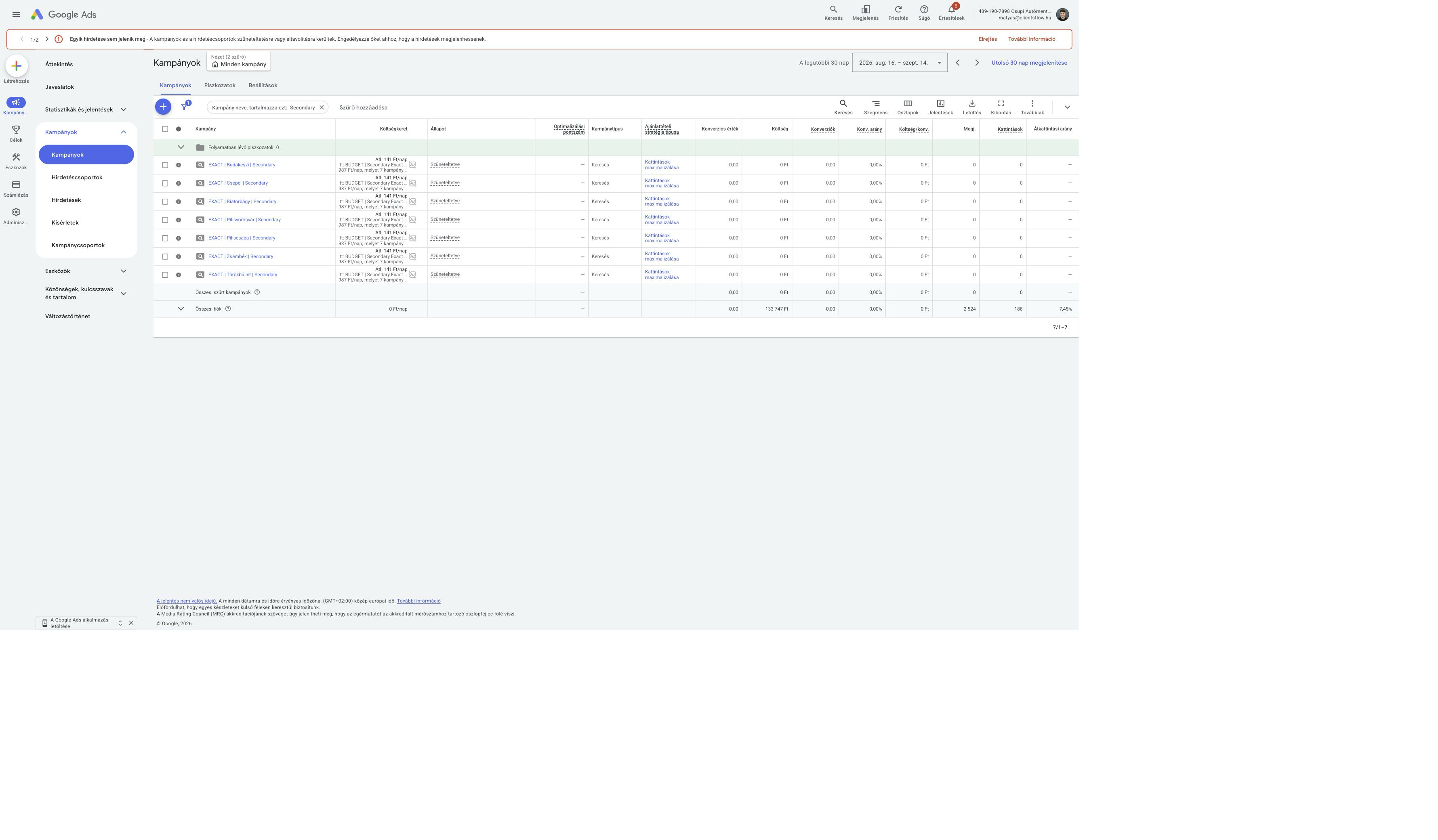Image resolution: width=1438 pixels, height=840 pixels.
Task: Click the Szűrő hozzáadása filter field
Action: 364,107
